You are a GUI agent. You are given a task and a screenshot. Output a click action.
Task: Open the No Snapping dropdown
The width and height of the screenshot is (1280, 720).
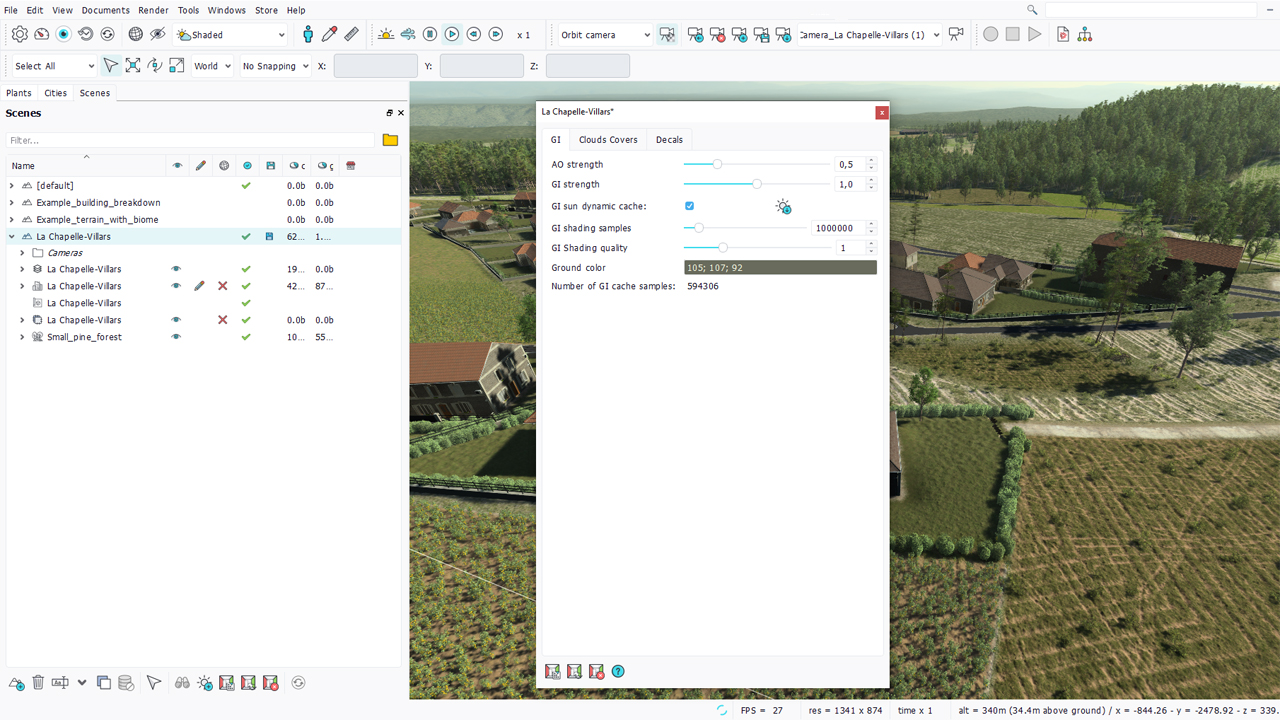(275, 66)
